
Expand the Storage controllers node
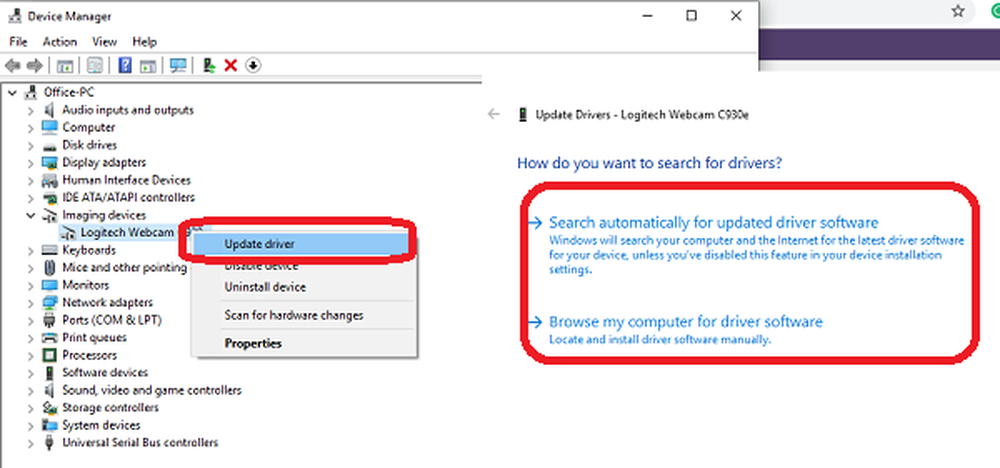click(31, 408)
